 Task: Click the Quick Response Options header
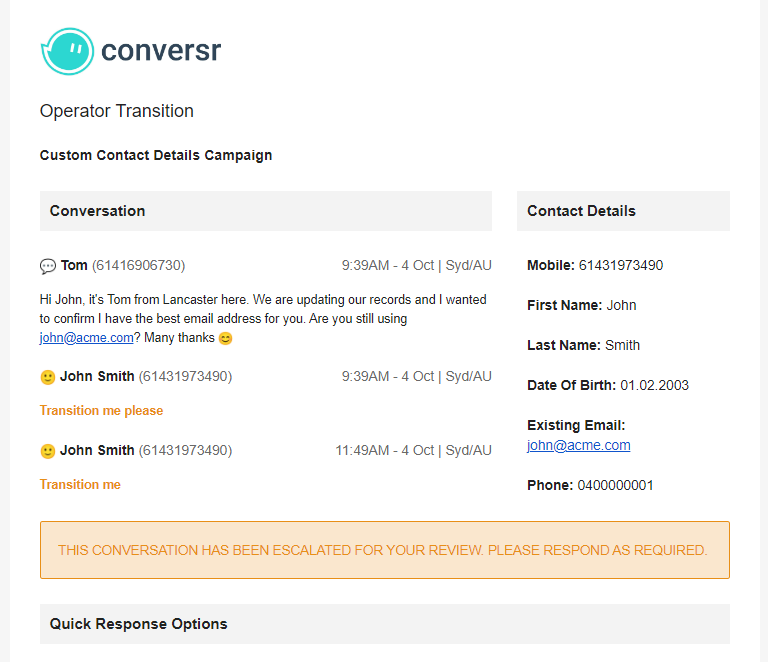pyautogui.click(x=384, y=624)
